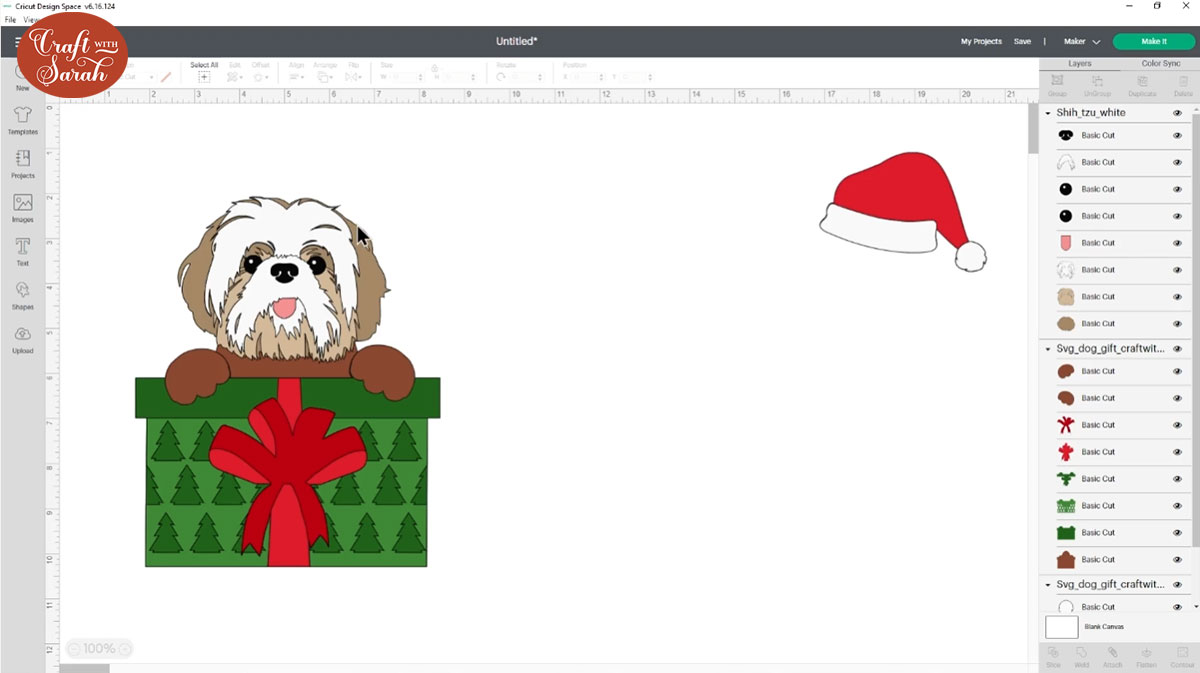Screen dimensions: 1200x673
Task: Select the green gift box on canvas
Action: click(x=287, y=472)
